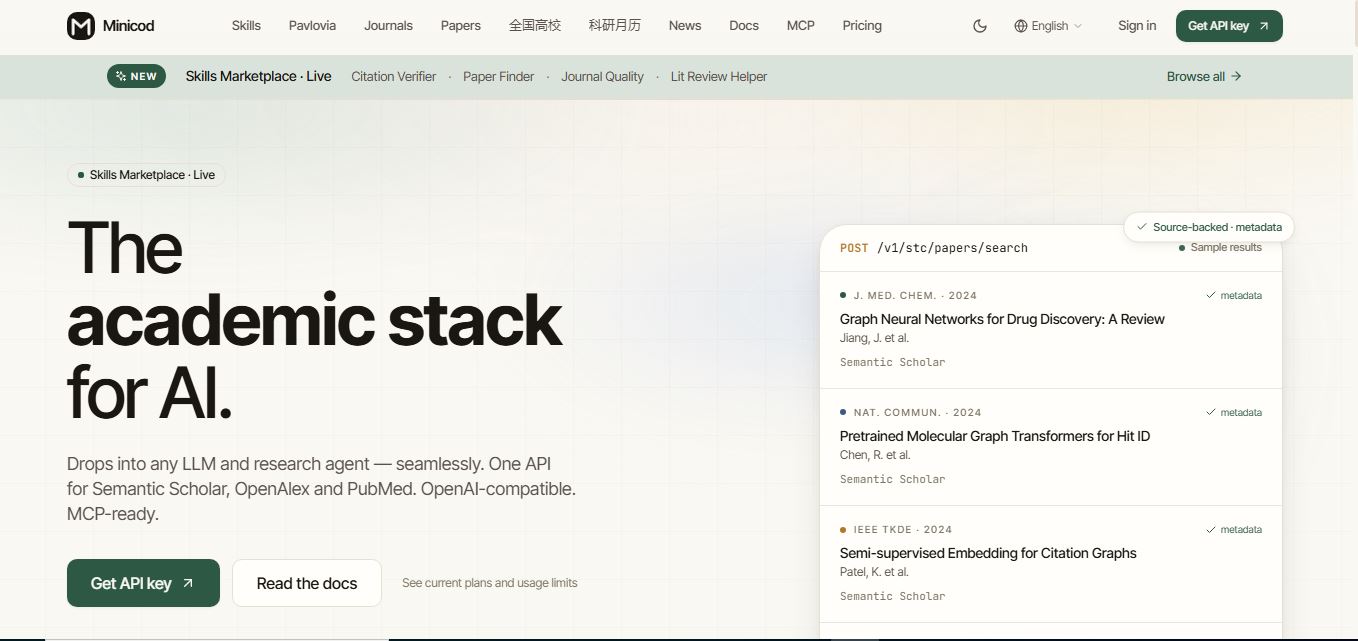This screenshot has height=641, width=1358.
Task: Click the large hero Get API key button
Action: [x=143, y=583]
